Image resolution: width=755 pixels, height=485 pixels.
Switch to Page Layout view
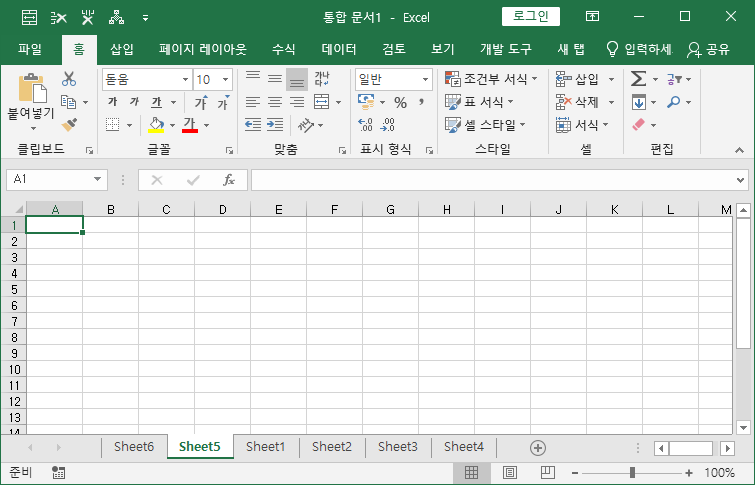pyautogui.click(x=509, y=472)
